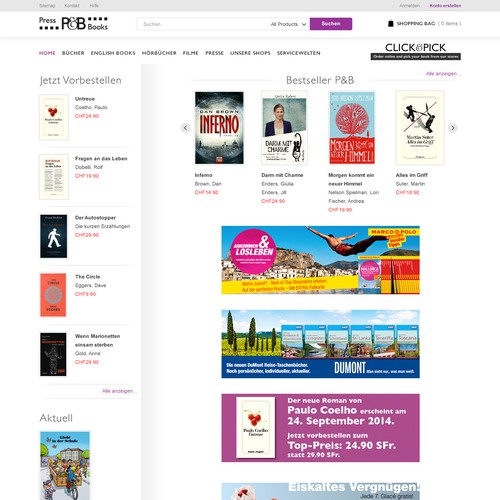This screenshot has width=500, height=500.
Task: Open the Inferno book cover thumbnail
Action: pos(219,128)
